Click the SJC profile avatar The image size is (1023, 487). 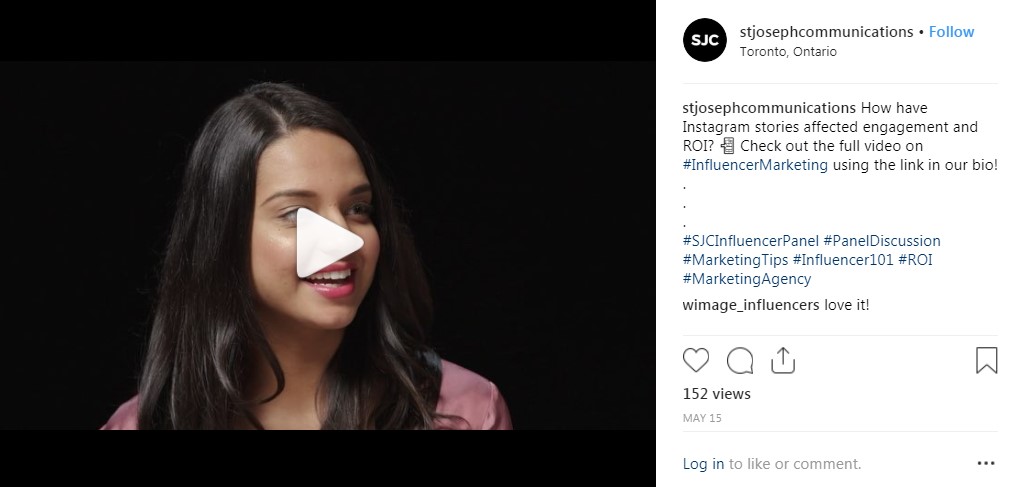[705, 40]
